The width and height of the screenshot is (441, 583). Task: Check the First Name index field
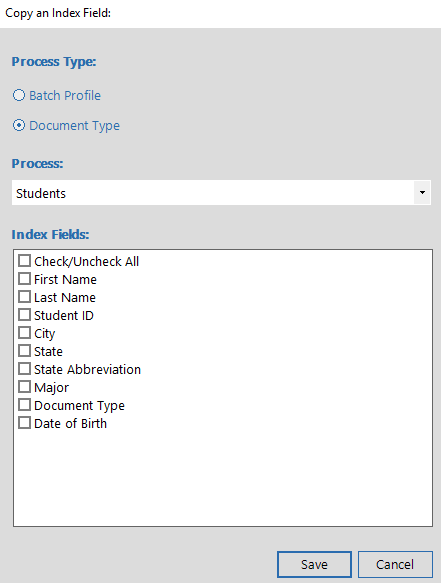[x=25, y=278]
